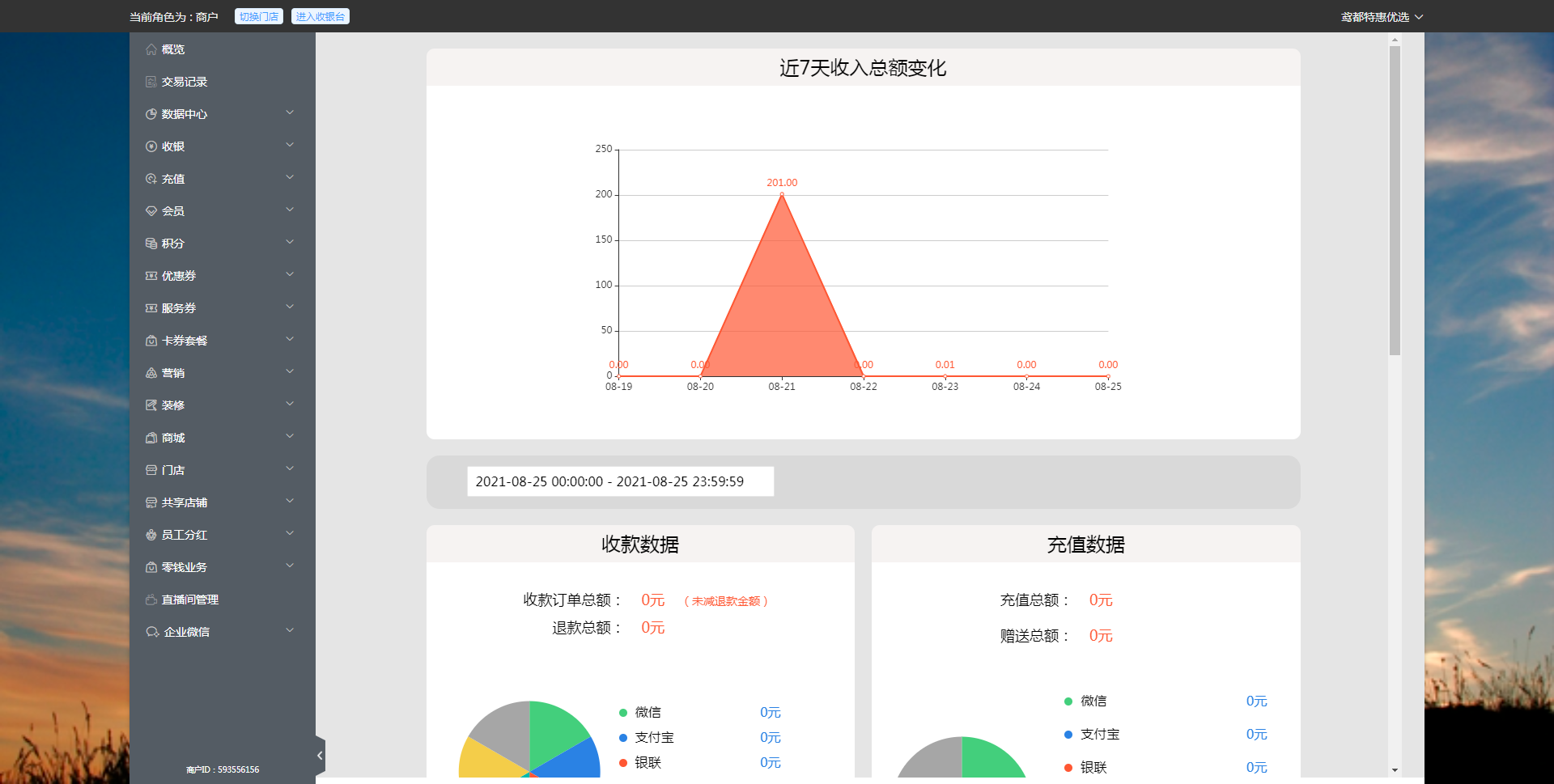Click the green 微信 legend dot under 充值数据

(1068, 701)
